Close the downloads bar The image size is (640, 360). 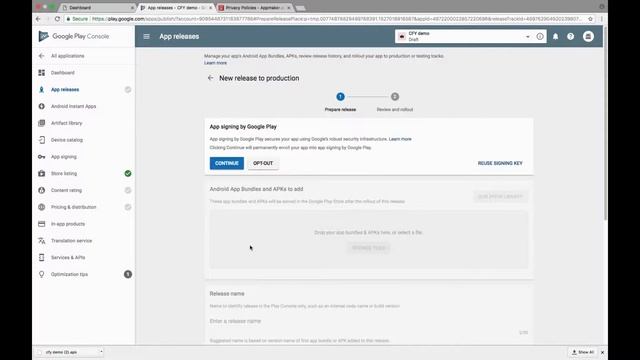(602, 352)
